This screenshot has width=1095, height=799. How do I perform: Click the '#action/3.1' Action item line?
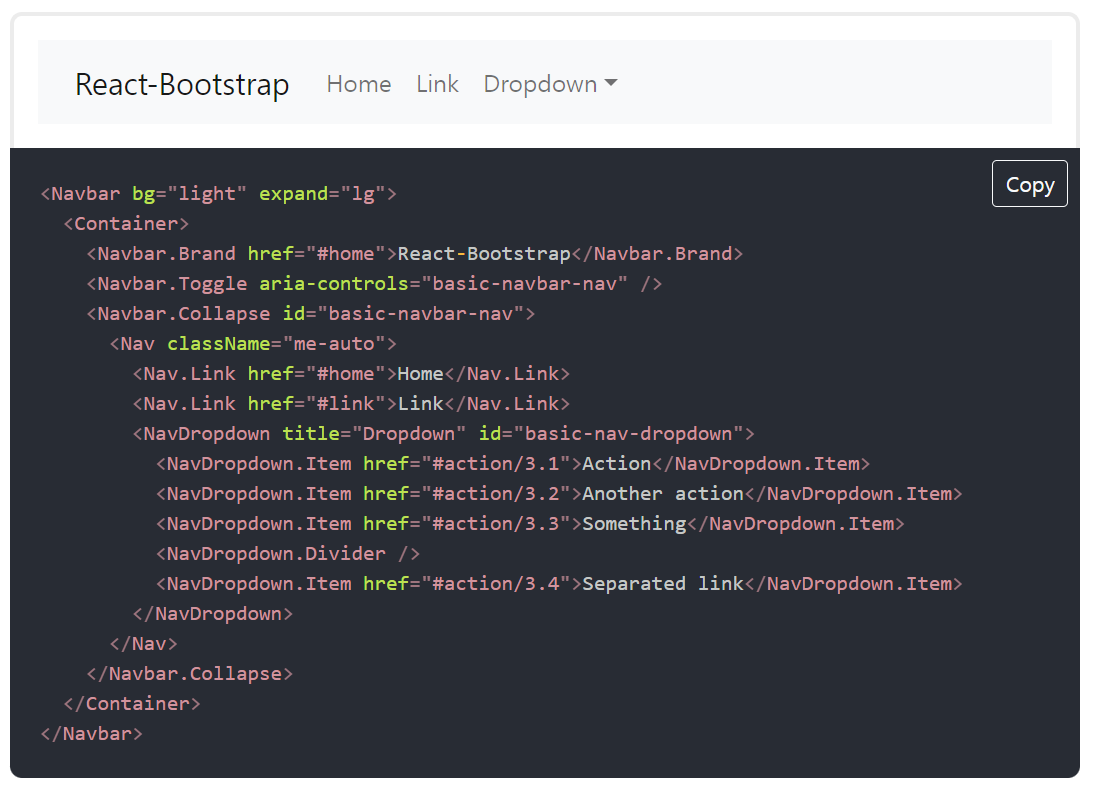(513, 464)
